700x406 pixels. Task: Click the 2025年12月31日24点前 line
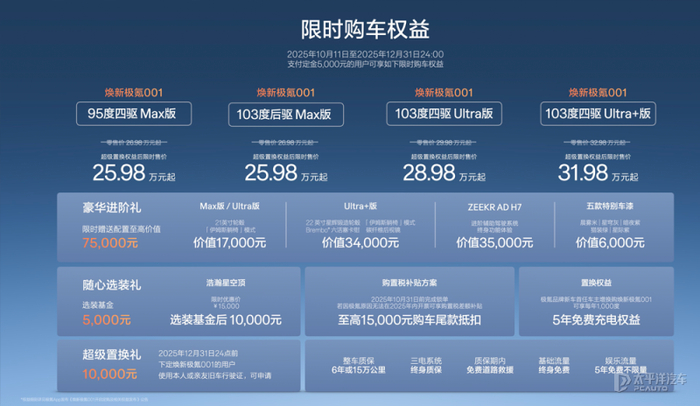coord(198,353)
